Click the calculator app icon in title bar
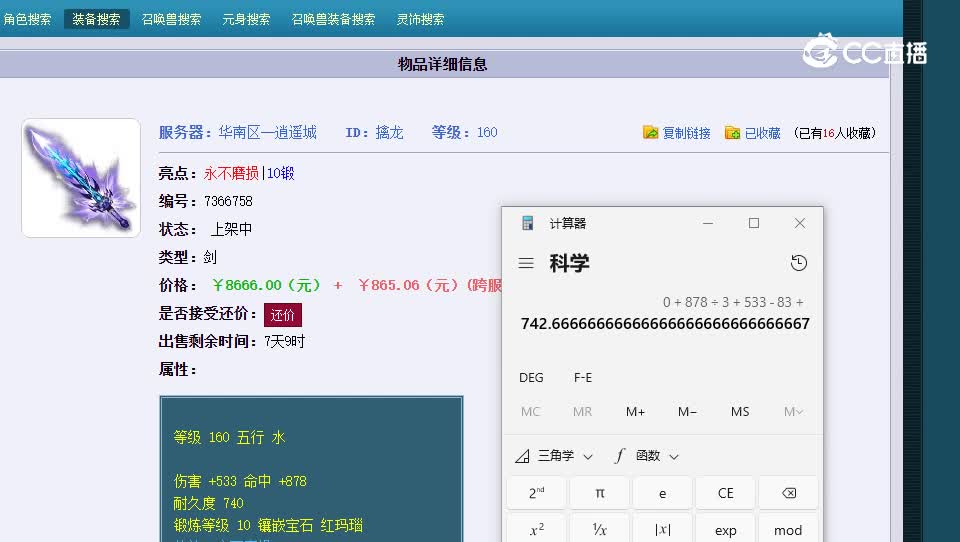 pyautogui.click(x=527, y=223)
